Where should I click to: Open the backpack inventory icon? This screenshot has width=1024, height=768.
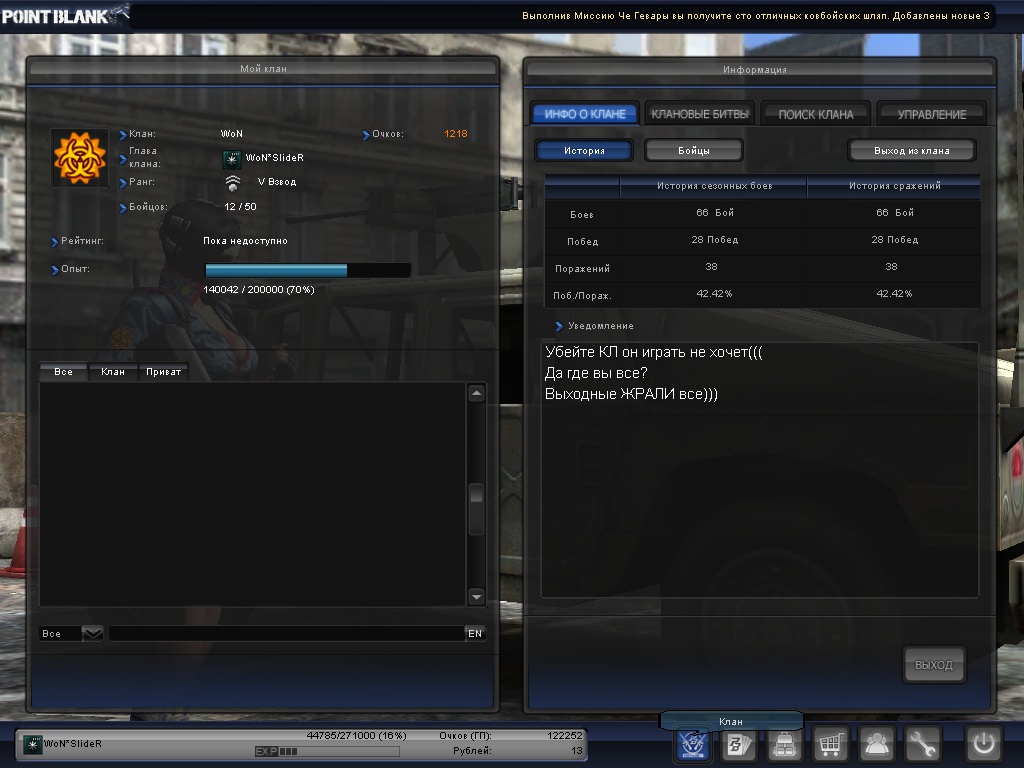pyautogui.click(x=784, y=744)
